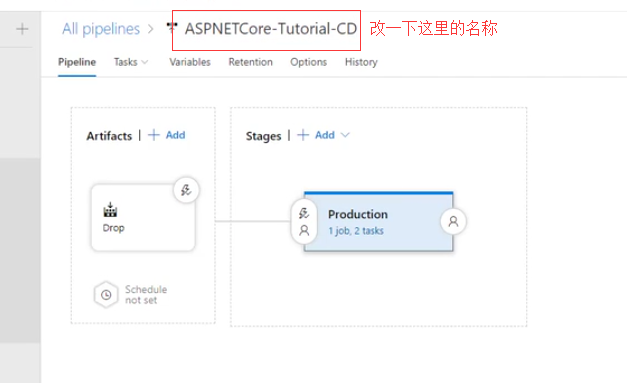Open post-deployment conditions on Production stage
The width and height of the screenshot is (627, 383).
coord(453,221)
